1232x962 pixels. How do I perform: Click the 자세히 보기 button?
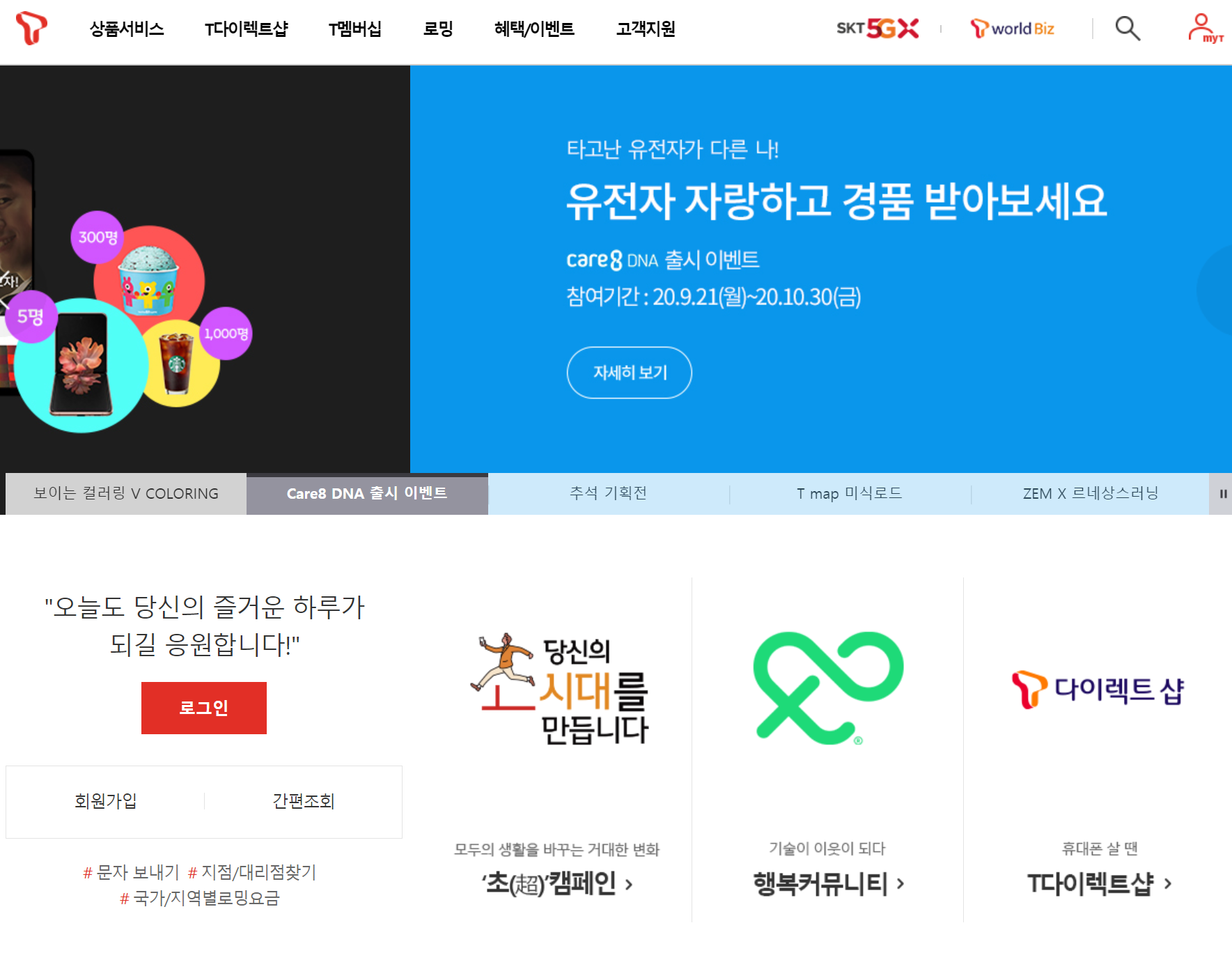(630, 373)
